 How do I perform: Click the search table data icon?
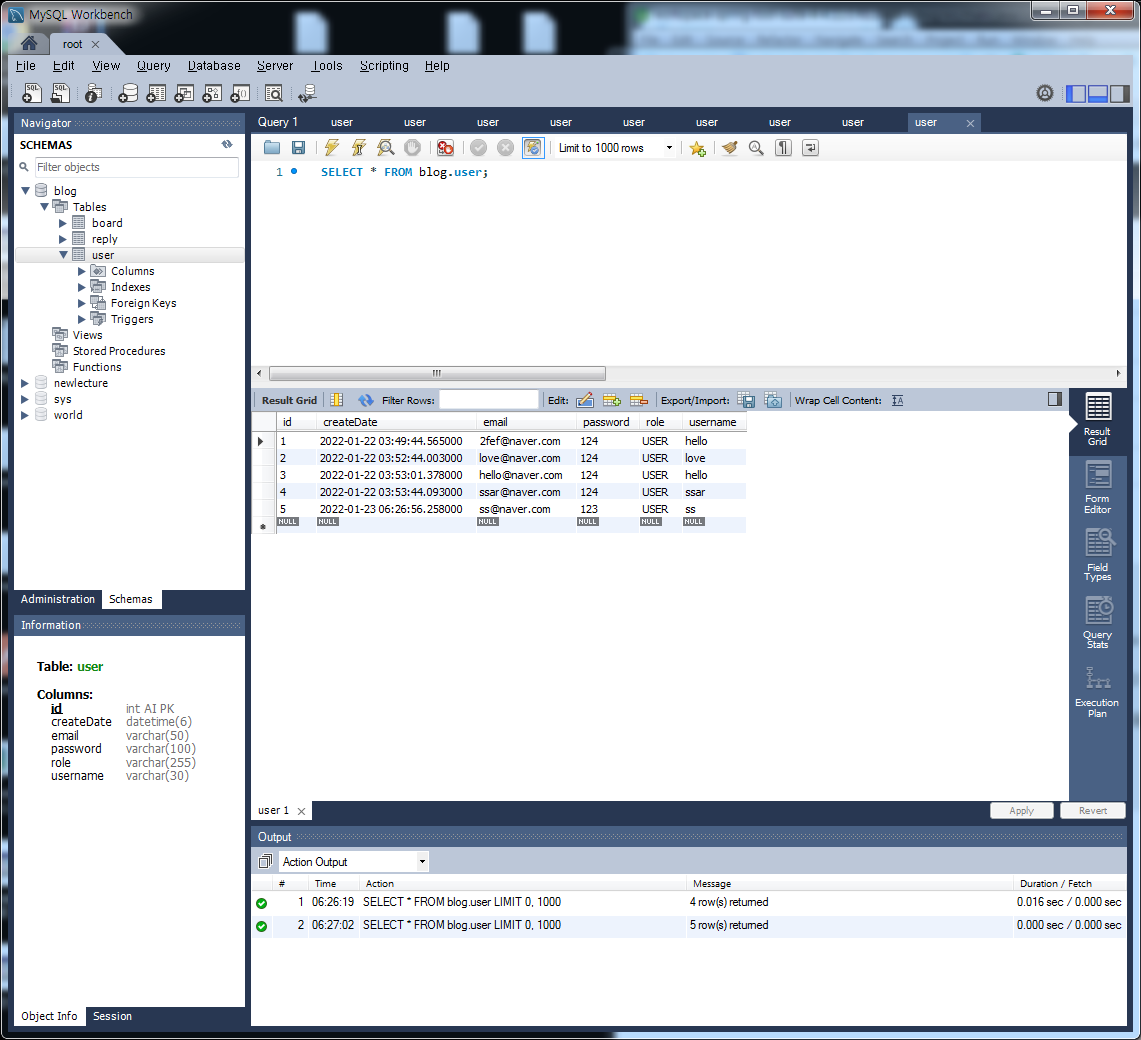[274, 93]
